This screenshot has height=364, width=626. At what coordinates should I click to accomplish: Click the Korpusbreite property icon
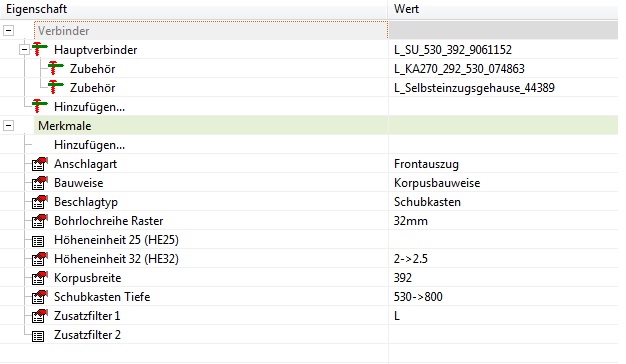(40, 278)
